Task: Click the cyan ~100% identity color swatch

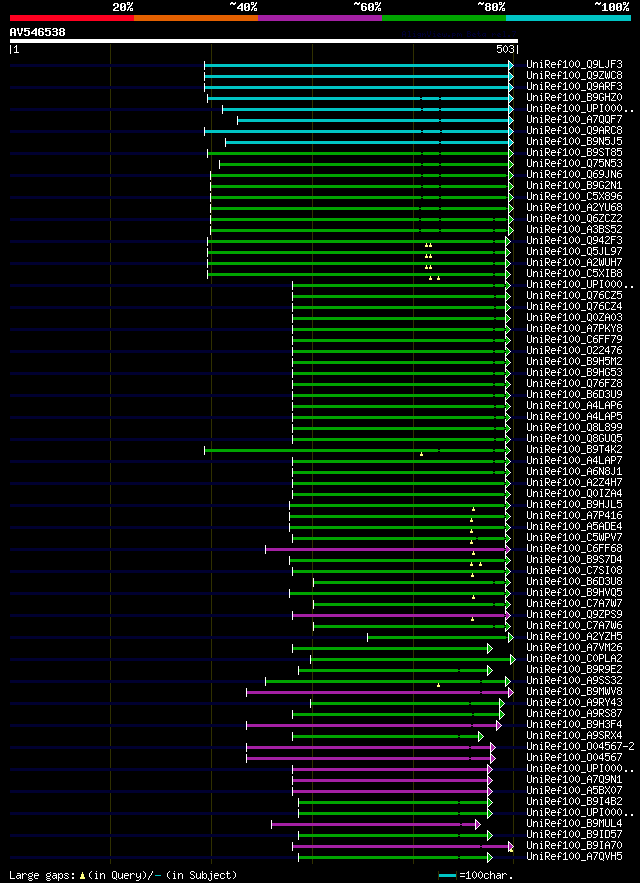Action: 568,18
